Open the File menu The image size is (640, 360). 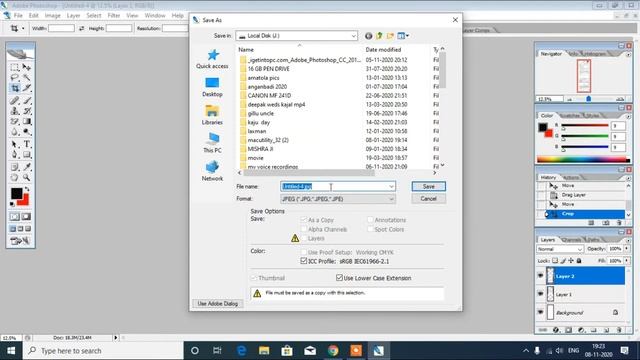18,16
